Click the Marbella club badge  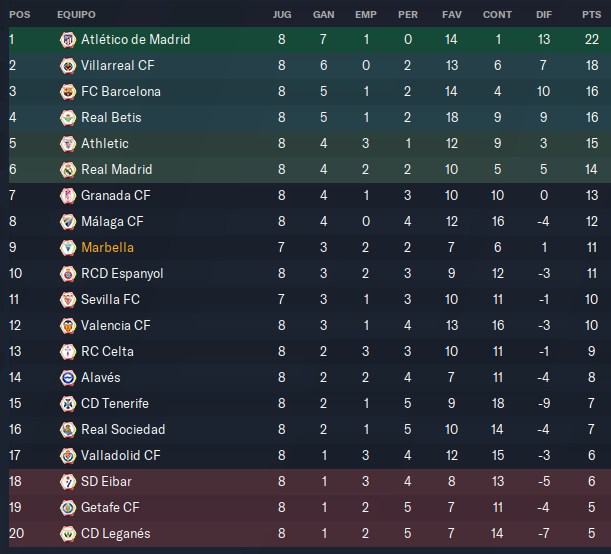coord(68,248)
